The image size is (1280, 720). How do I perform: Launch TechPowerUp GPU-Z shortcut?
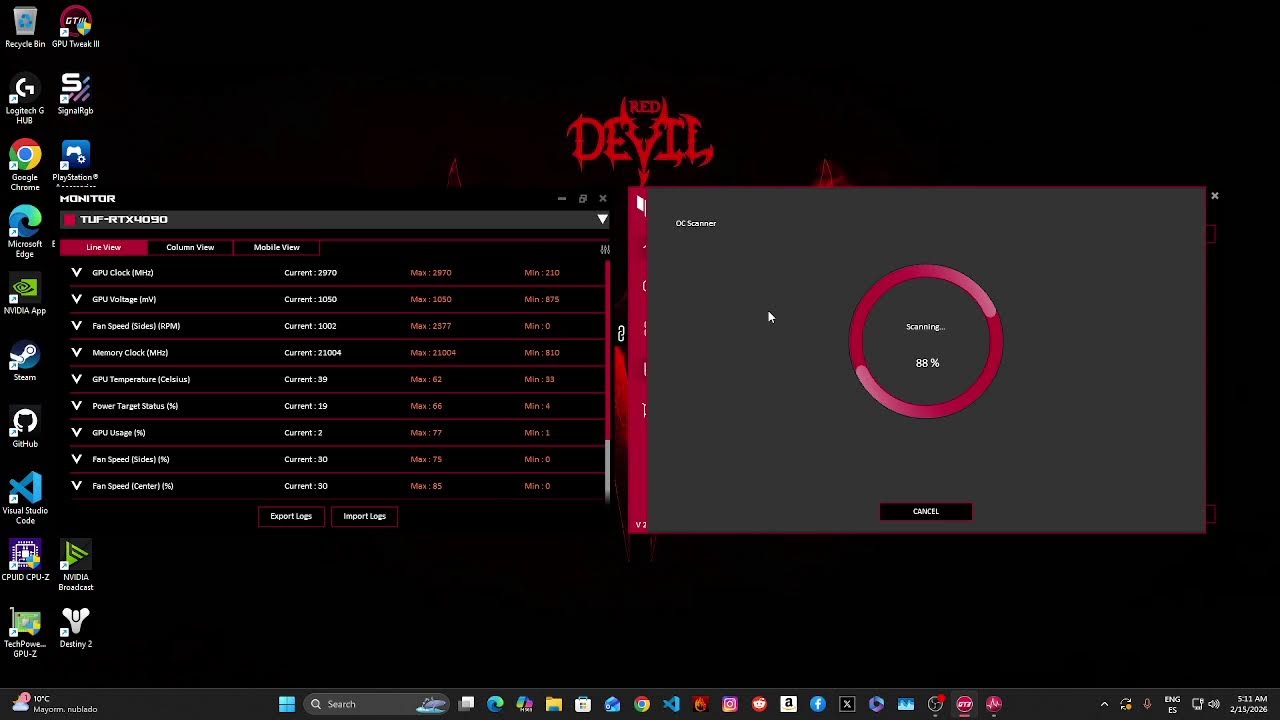click(x=25, y=634)
